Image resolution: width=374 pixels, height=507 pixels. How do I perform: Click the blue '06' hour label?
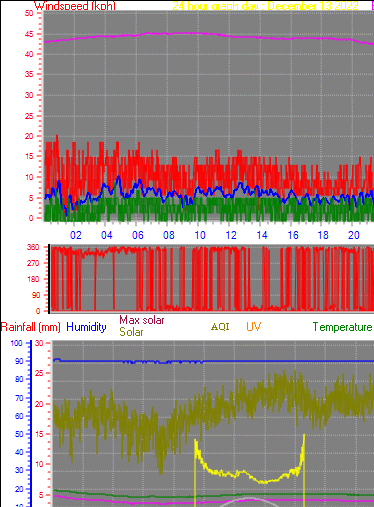(x=138, y=235)
